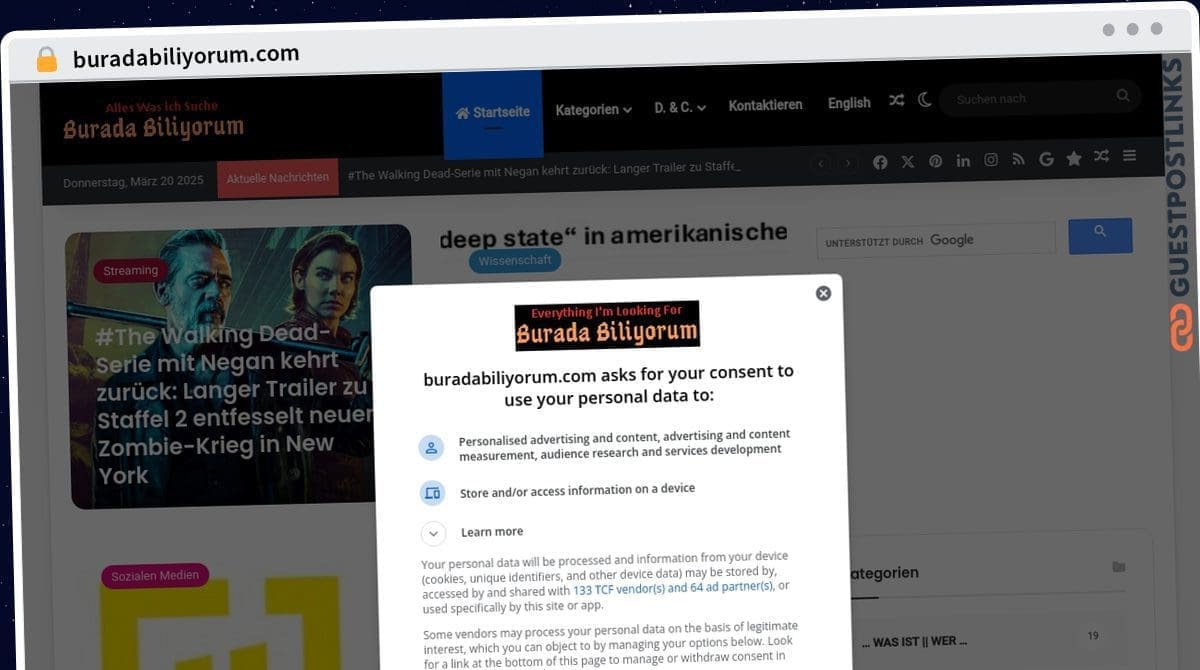
Task: Open the Startseite home tab
Action: coord(493,113)
